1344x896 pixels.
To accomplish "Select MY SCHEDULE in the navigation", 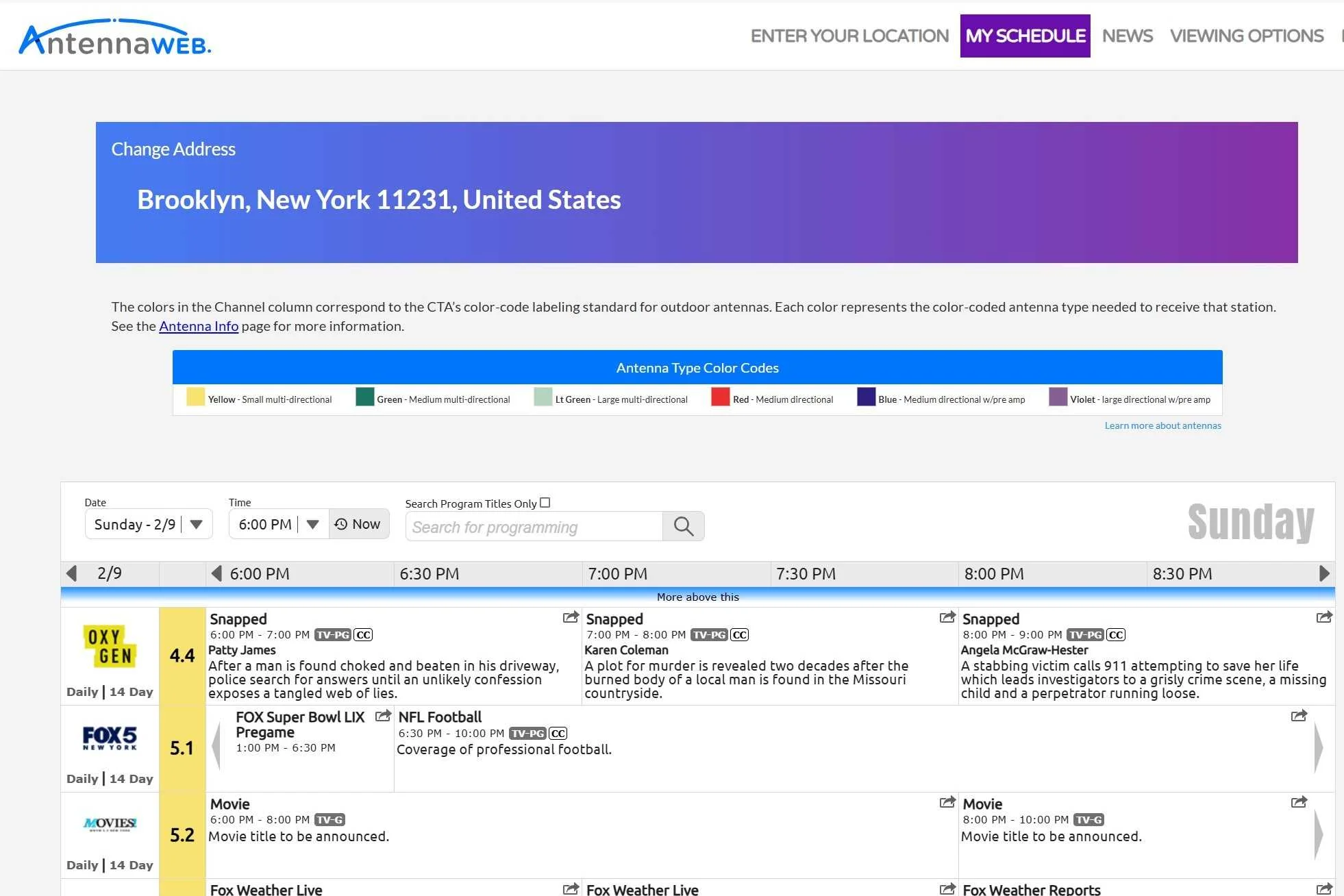I will (x=1025, y=36).
